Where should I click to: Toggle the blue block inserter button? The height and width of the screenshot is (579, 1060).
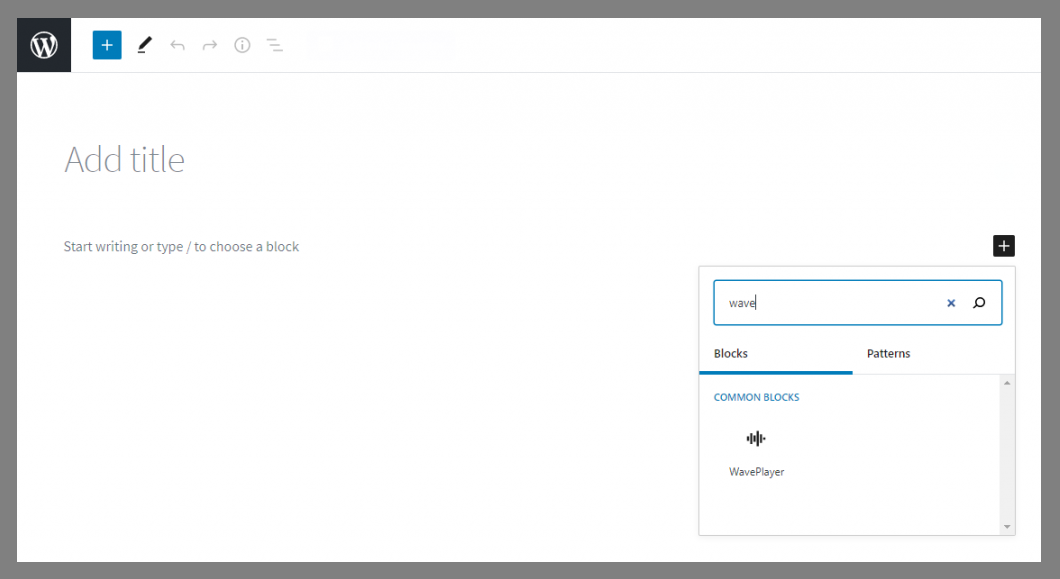coord(107,45)
